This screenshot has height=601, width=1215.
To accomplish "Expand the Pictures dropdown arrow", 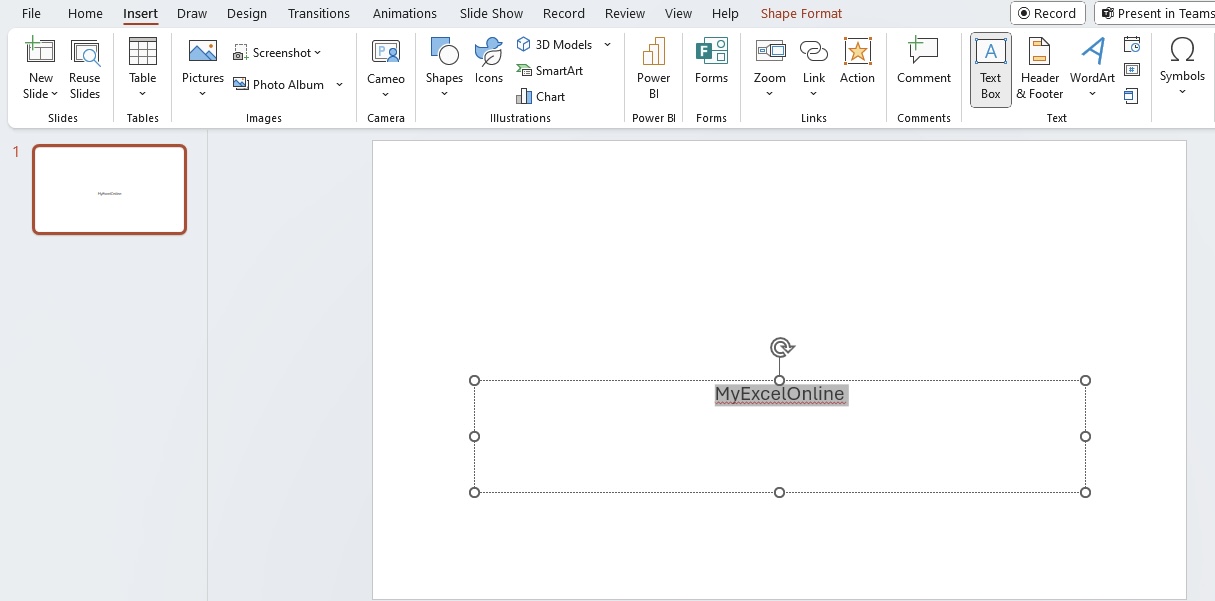I will [203, 94].
